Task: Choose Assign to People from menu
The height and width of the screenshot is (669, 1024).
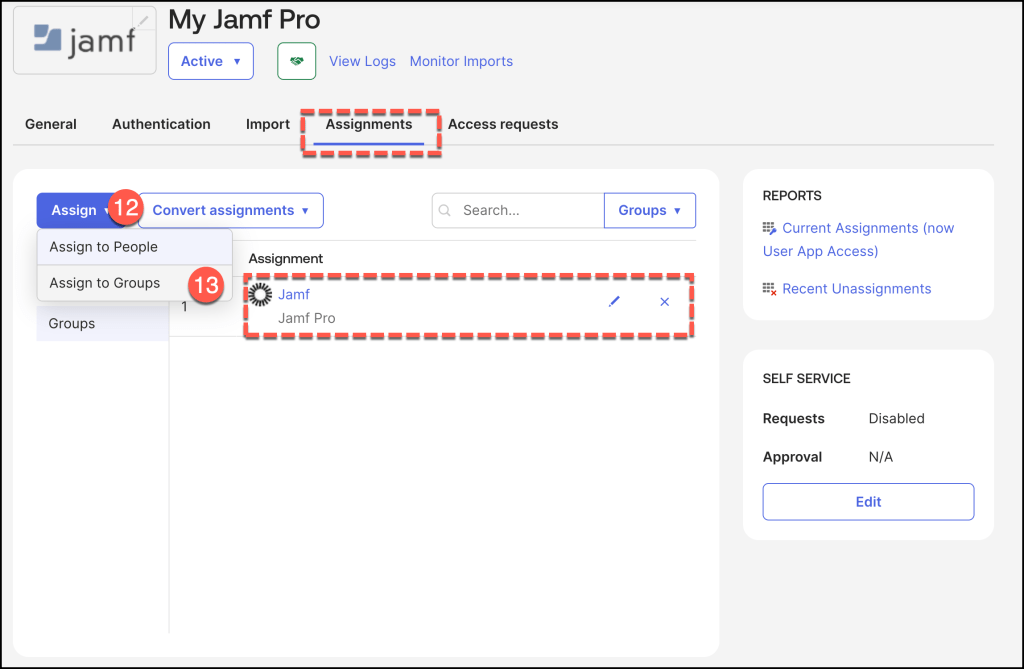Action: coord(104,247)
